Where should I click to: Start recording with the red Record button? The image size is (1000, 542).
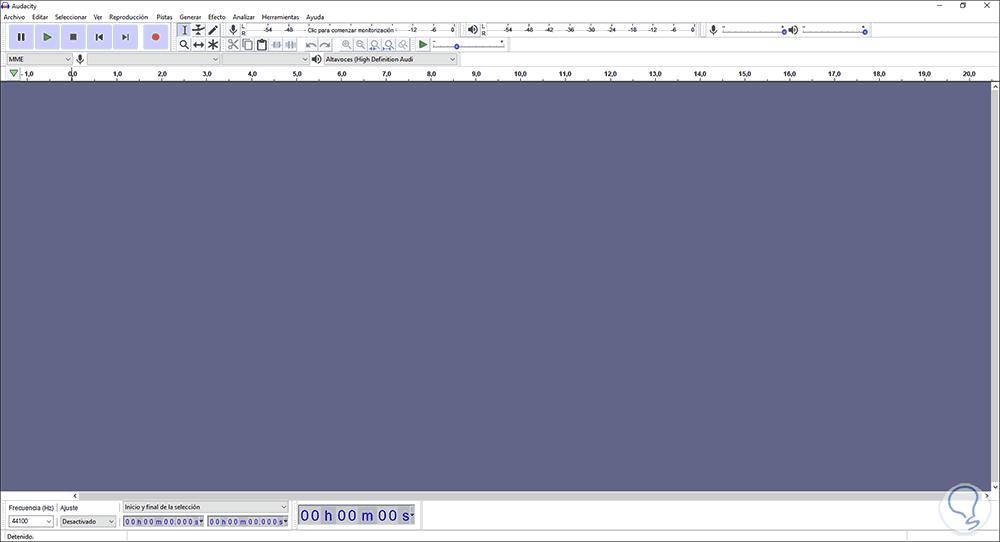[156, 37]
